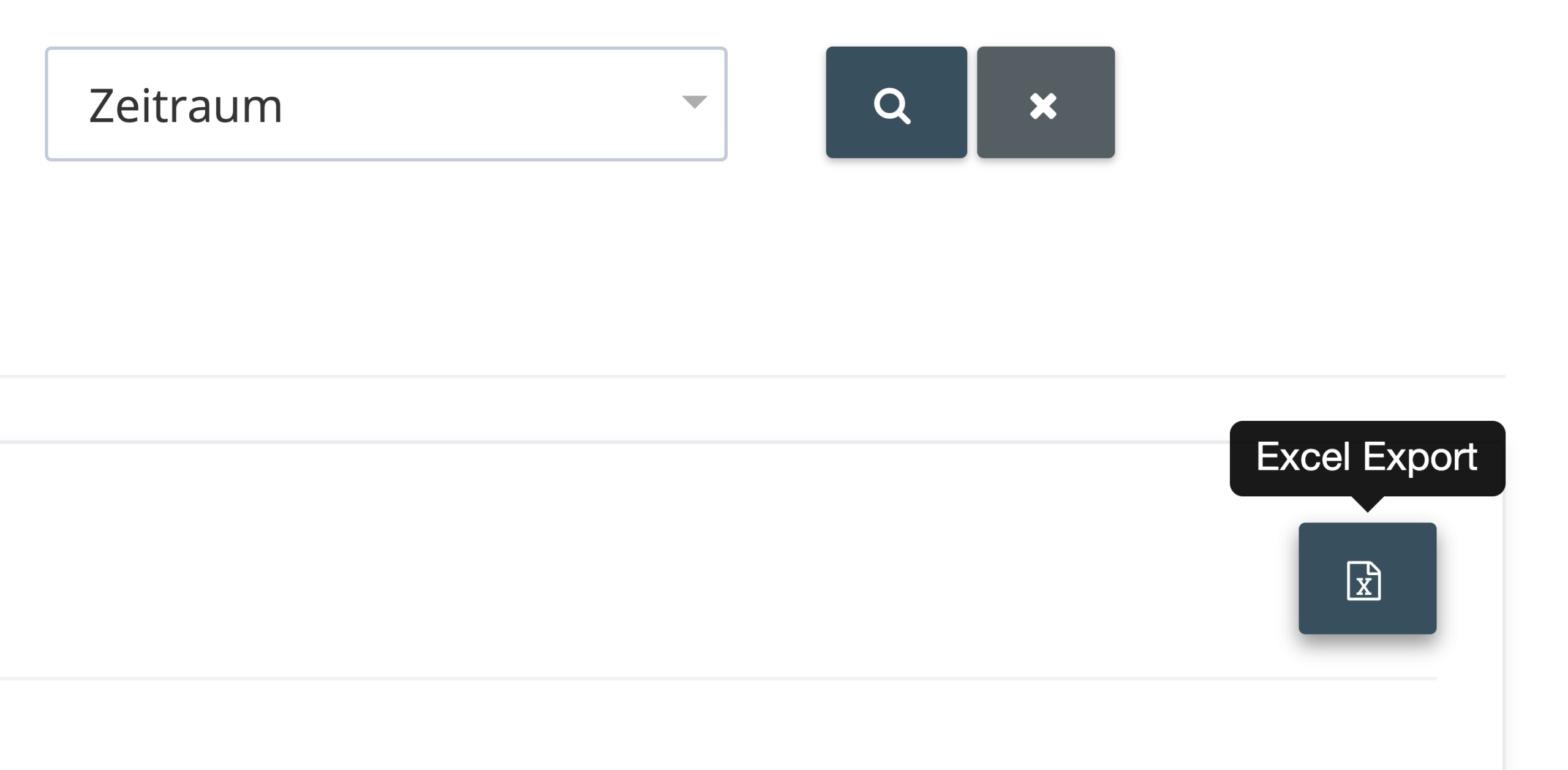Start search using the dark blue magnifier icon

[896, 102]
